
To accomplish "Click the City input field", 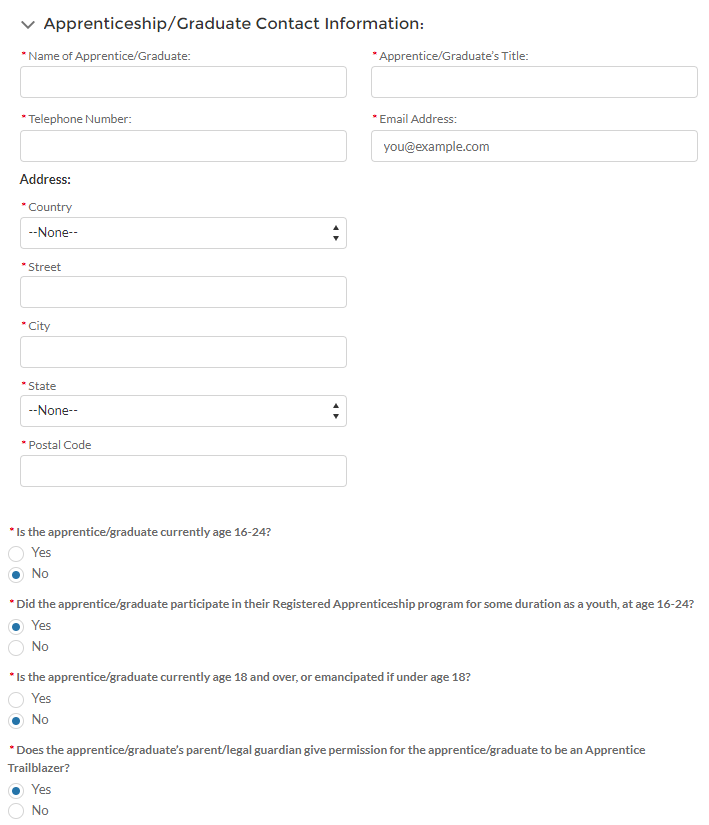I will (183, 352).
